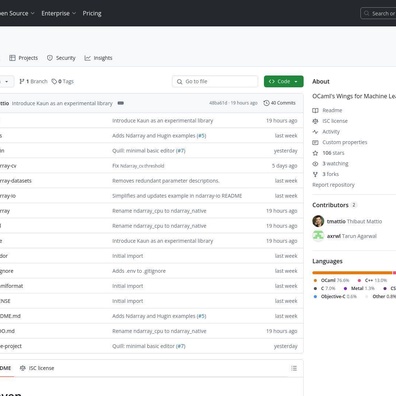Viewport: 396px width, 396px height.
Task: Open the Activity link
Action: [x=331, y=132]
